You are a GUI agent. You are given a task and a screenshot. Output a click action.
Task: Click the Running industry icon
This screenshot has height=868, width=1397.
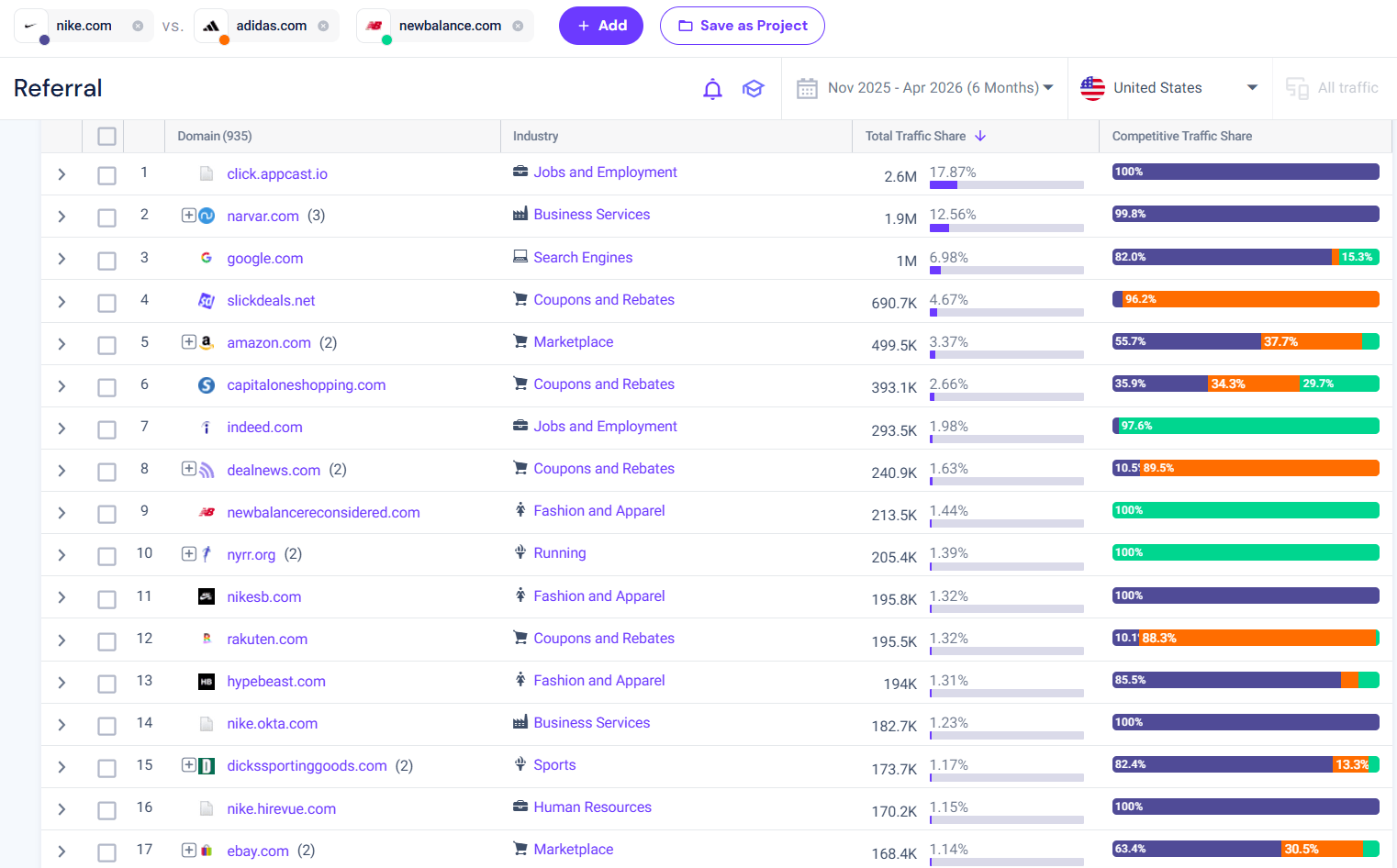point(520,552)
